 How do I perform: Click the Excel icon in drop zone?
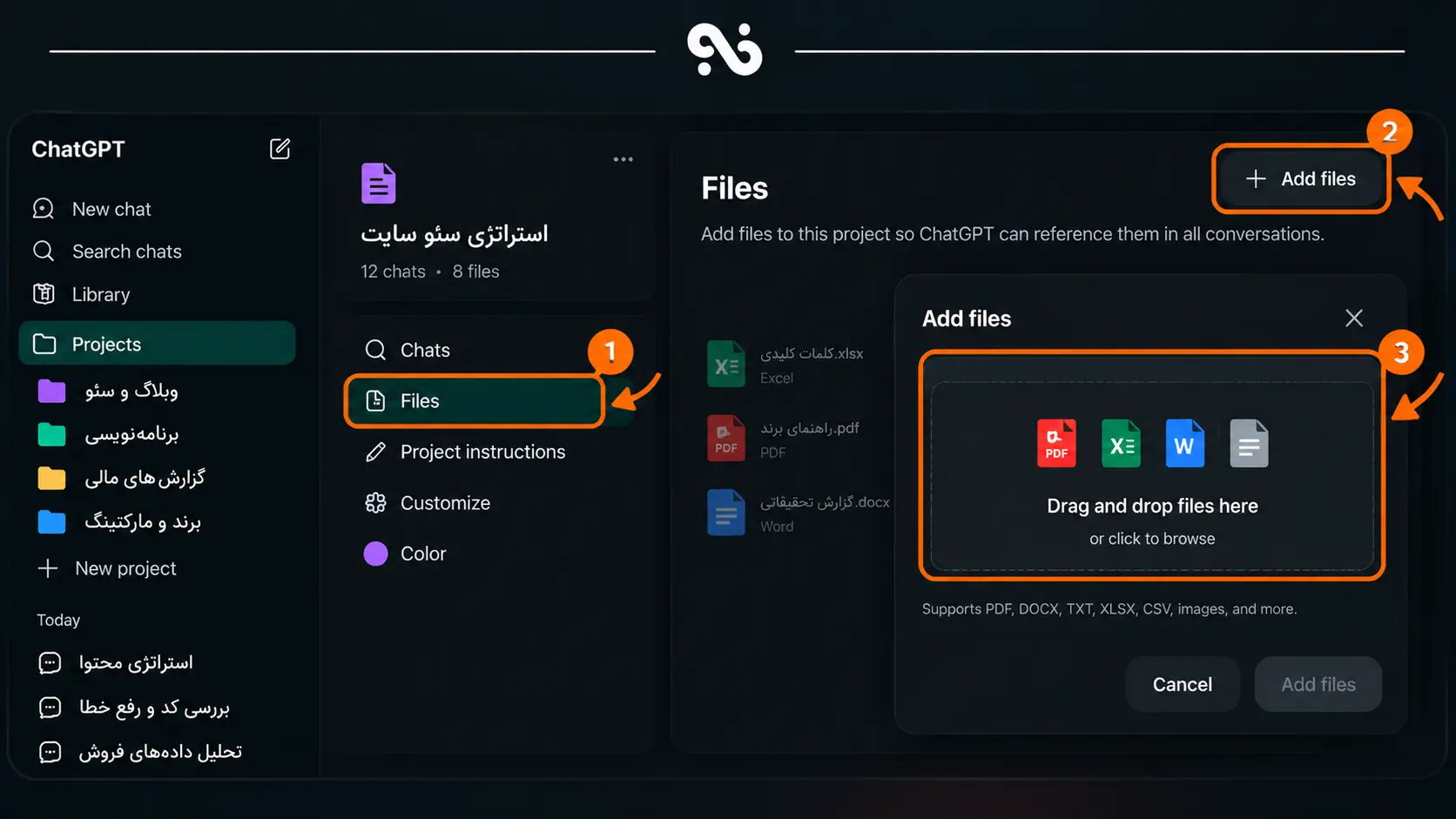click(x=1121, y=443)
